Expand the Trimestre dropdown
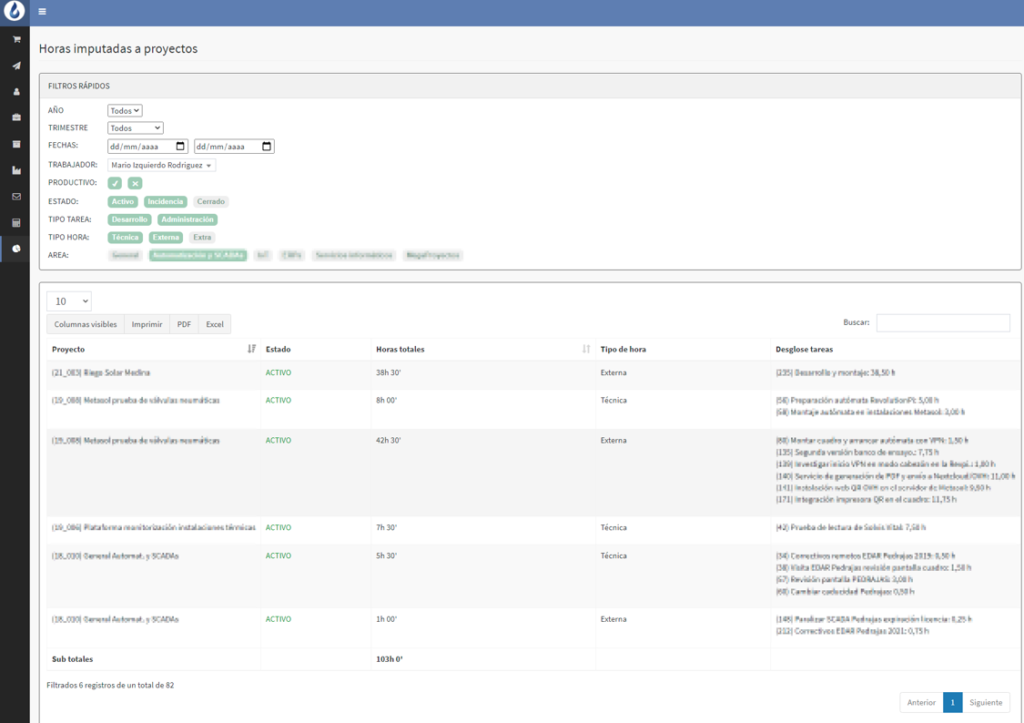The width and height of the screenshot is (1024, 723). coord(135,128)
